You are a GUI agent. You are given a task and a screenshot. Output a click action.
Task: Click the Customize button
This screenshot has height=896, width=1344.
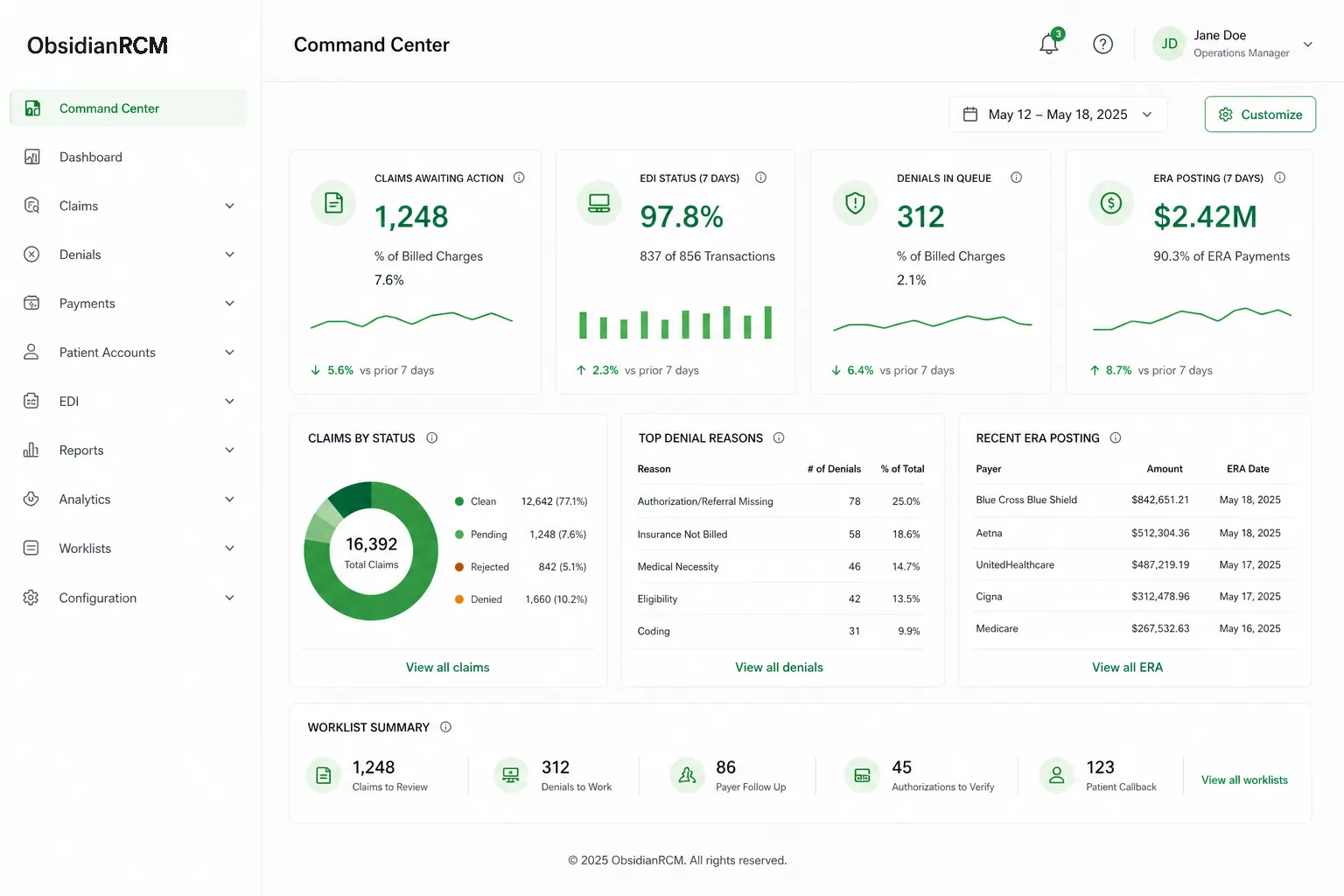pyautogui.click(x=1260, y=115)
